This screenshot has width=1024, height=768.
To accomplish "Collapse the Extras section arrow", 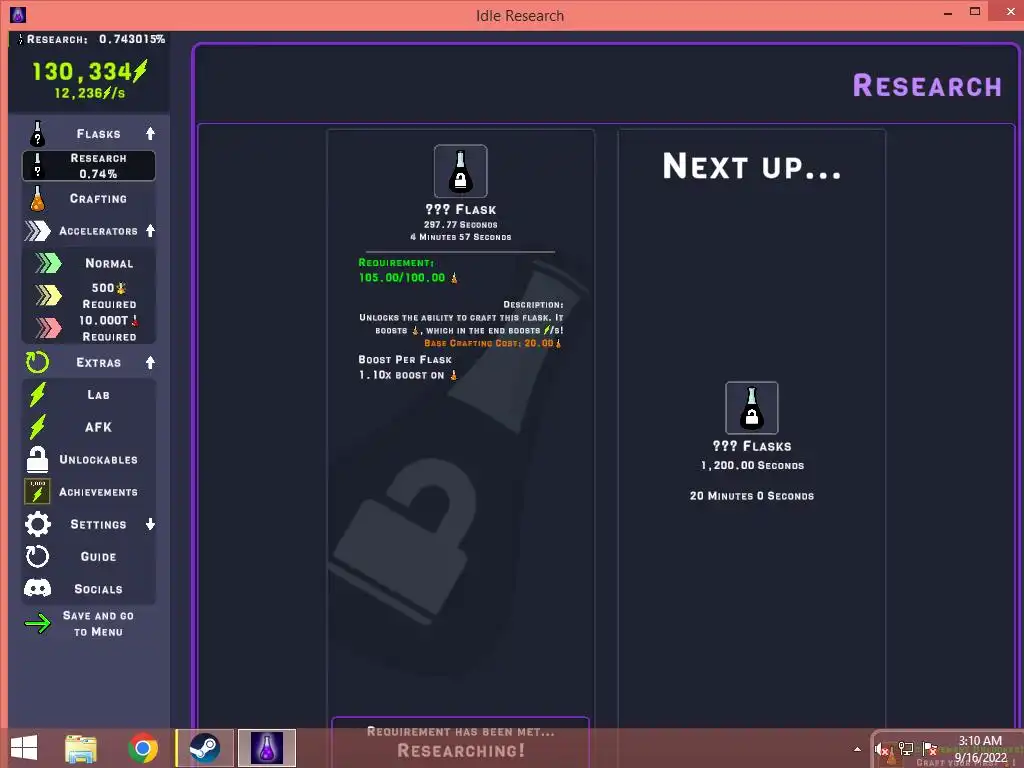I will click(150, 362).
